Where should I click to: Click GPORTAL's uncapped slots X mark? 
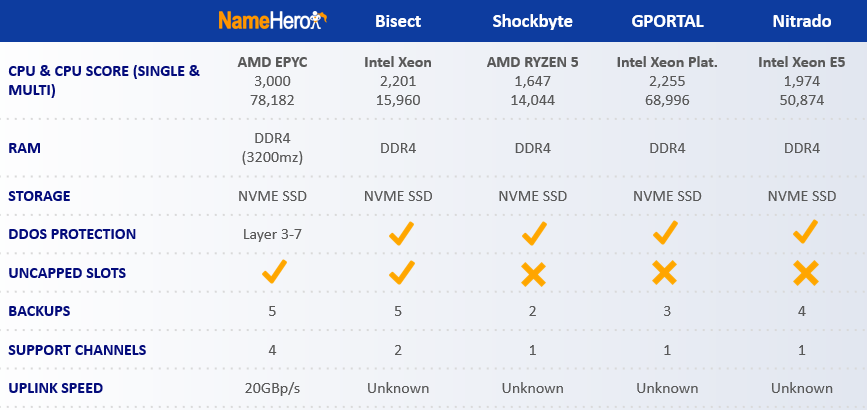point(665,273)
